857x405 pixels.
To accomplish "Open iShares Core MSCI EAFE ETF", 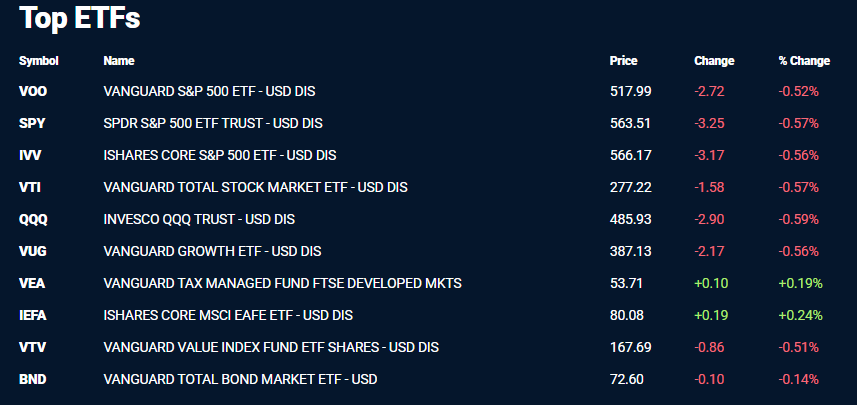I will tap(228, 315).
